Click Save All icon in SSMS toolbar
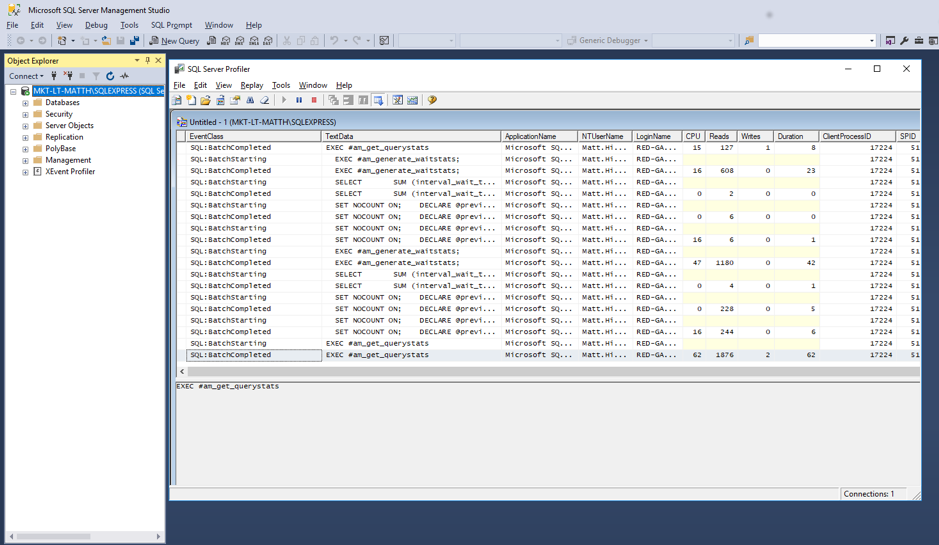 pos(134,41)
